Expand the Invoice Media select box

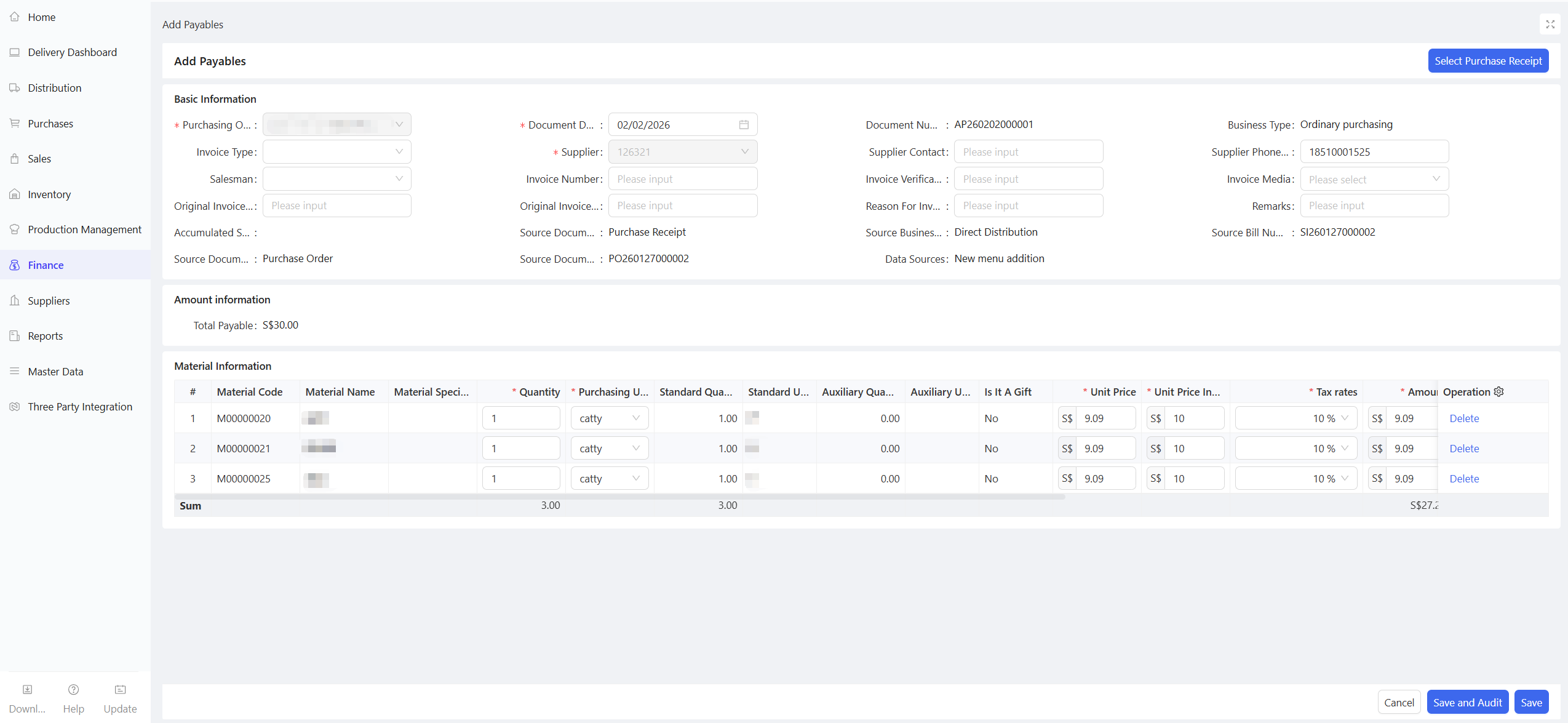pyautogui.click(x=1374, y=179)
